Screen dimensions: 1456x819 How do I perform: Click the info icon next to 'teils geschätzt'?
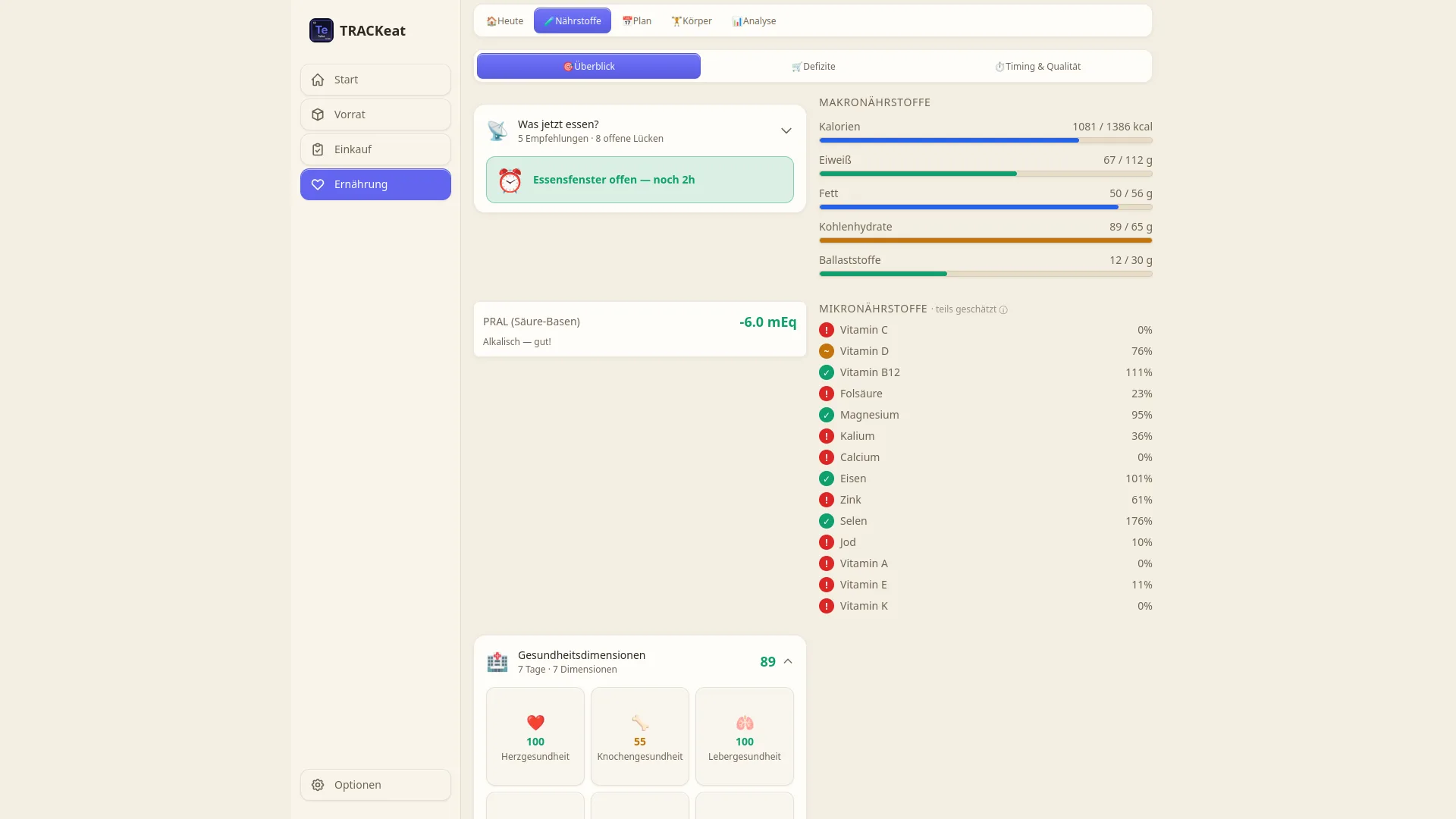coord(1003,309)
